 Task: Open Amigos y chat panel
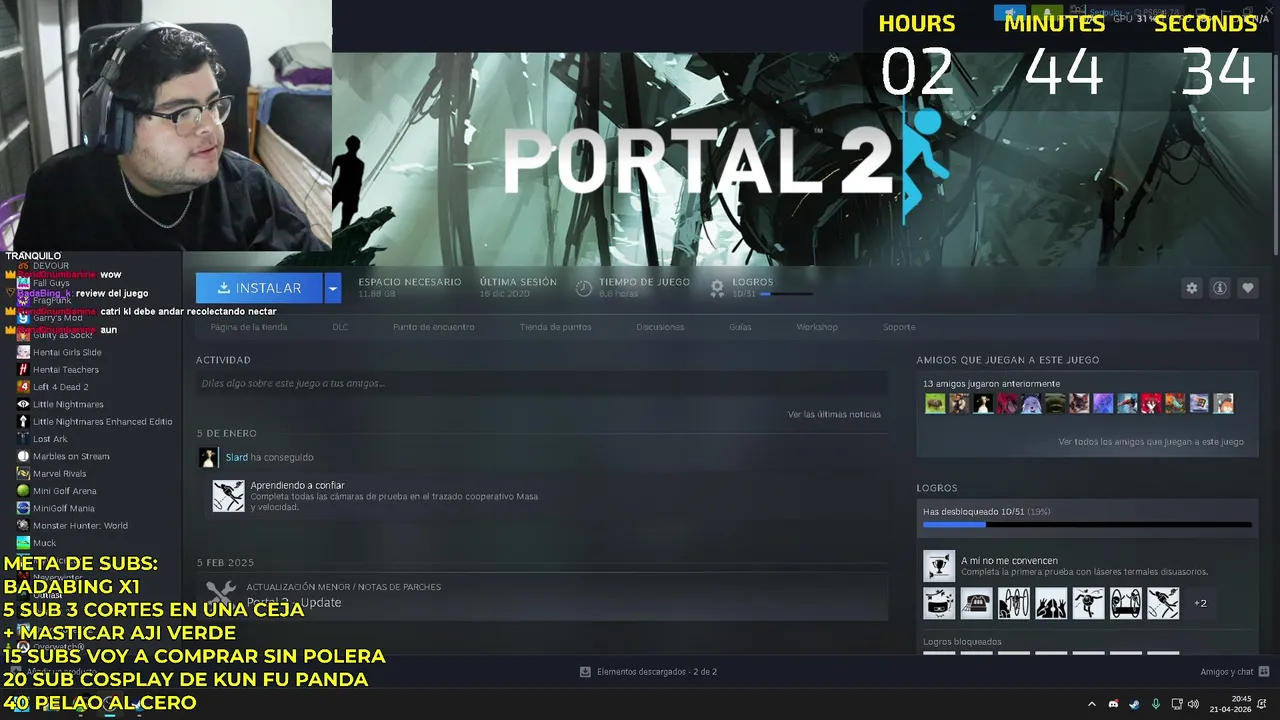[1235, 672]
